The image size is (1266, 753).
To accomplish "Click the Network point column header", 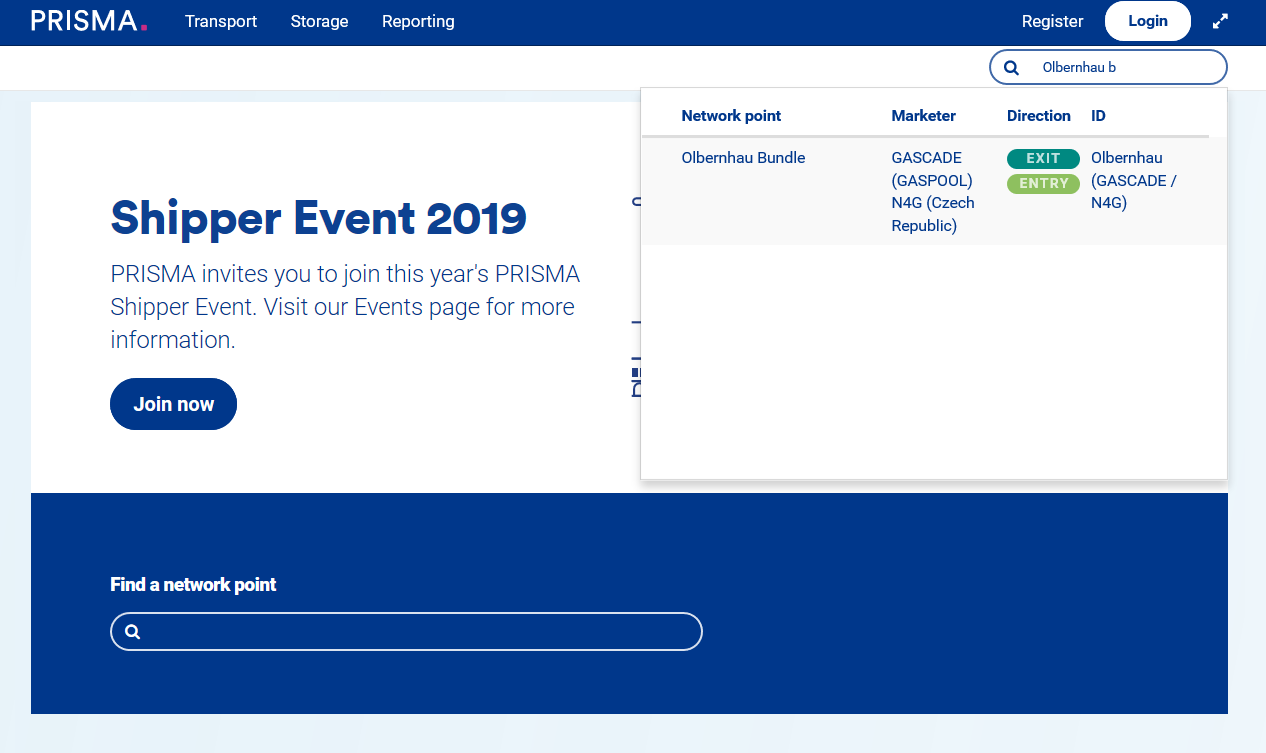I will [x=731, y=116].
